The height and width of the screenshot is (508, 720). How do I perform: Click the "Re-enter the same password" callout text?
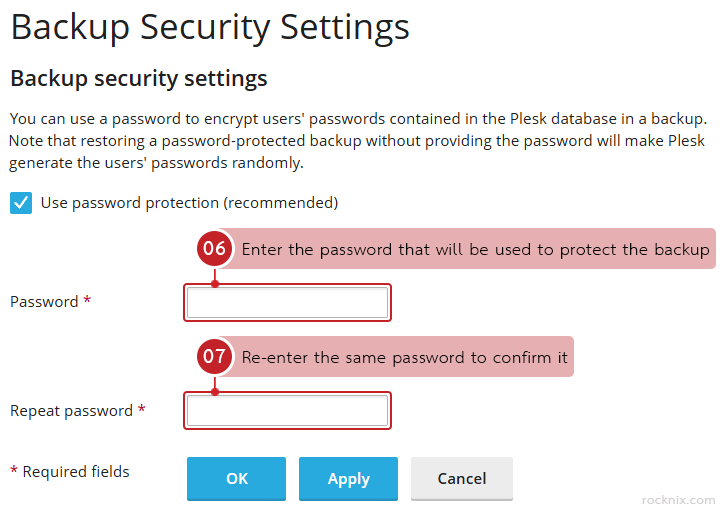click(x=404, y=357)
